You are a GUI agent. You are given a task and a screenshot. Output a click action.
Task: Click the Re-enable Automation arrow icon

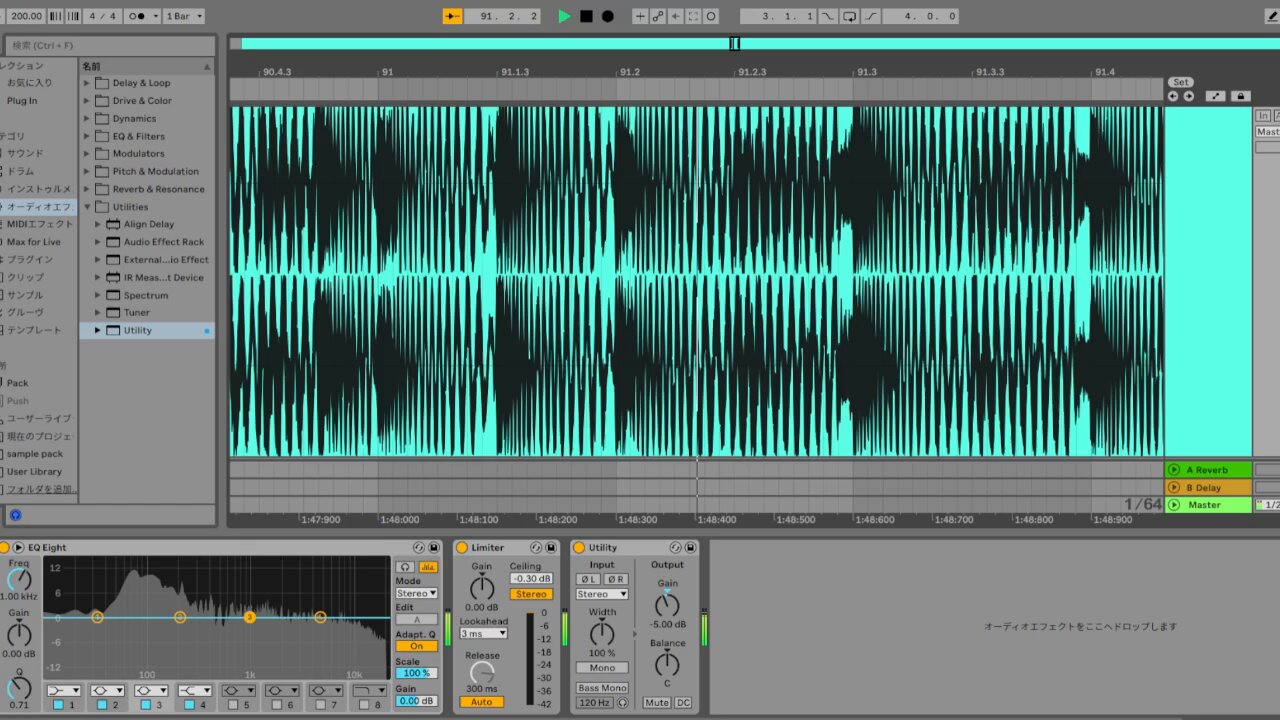(676, 16)
